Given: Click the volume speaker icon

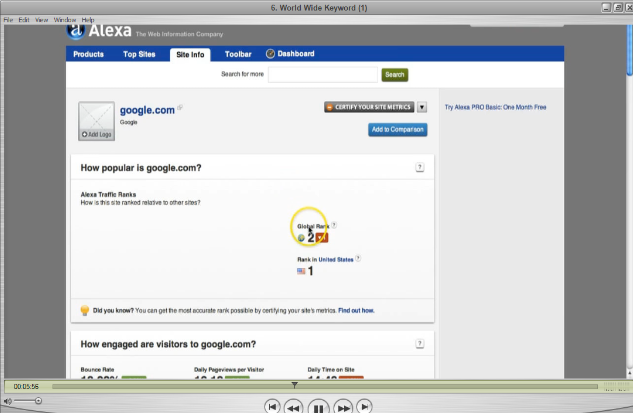Looking at the screenshot, I should [x=7, y=401].
